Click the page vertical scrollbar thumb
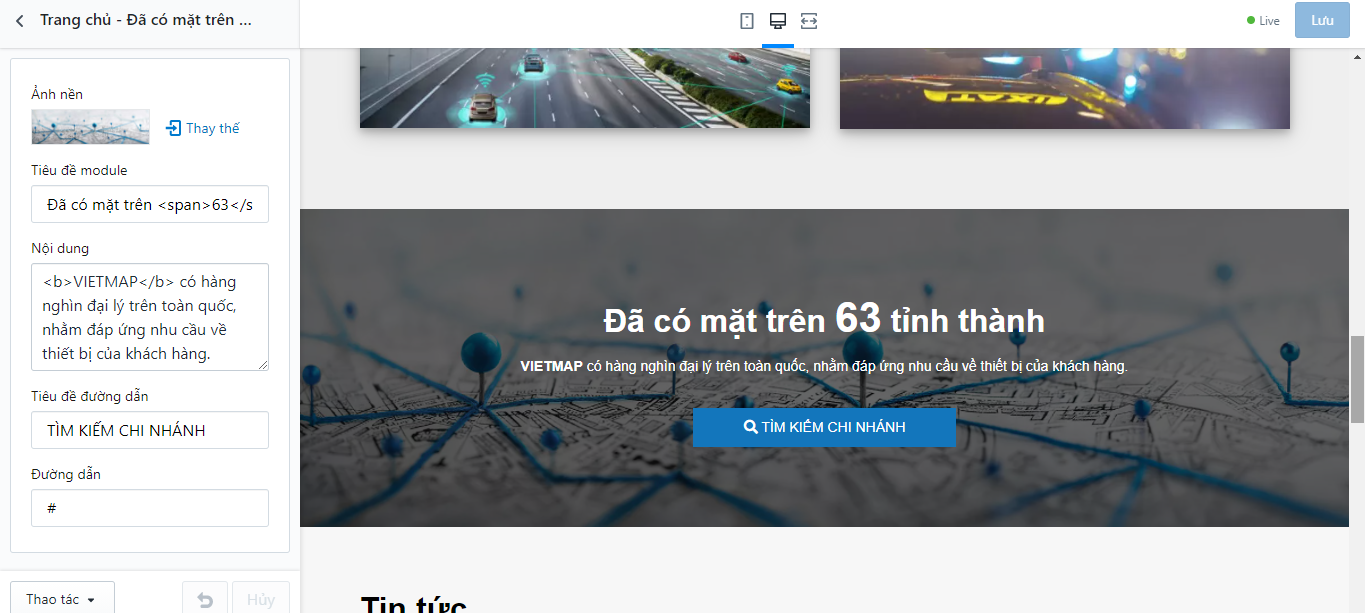The image size is (1365, 613). point(1357,379)
